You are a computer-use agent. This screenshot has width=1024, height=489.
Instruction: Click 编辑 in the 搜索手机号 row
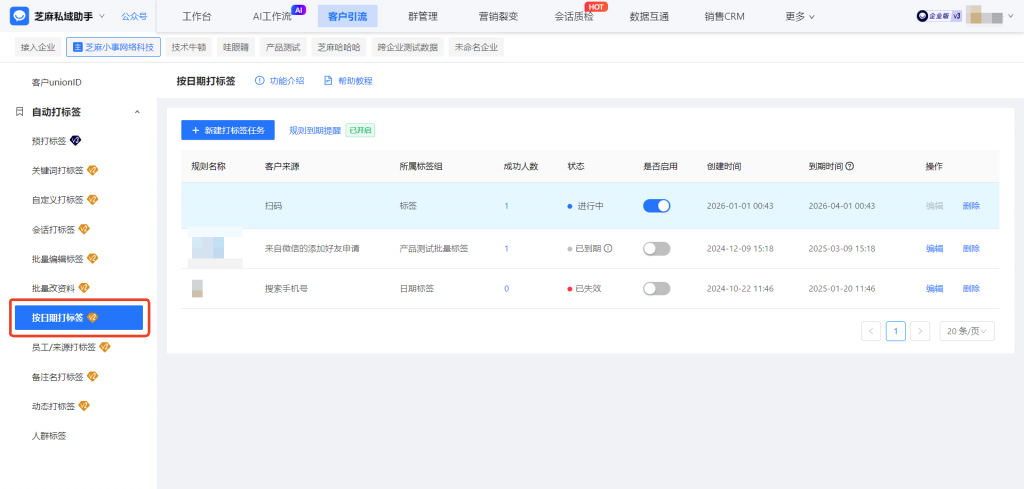click(934, 289)
